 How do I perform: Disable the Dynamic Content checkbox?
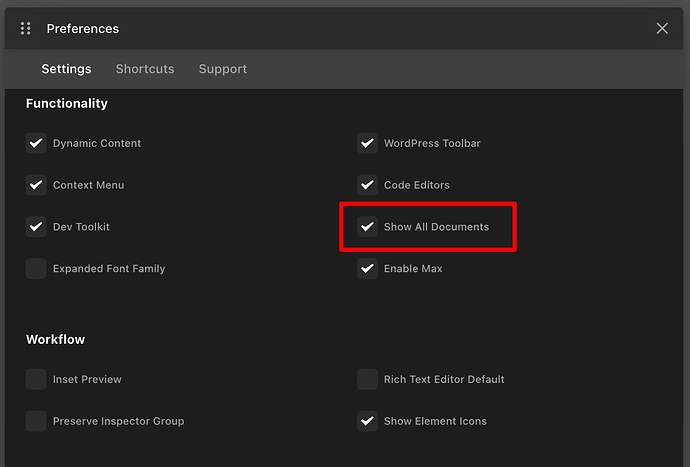pyautogui.click(x=36, y=143)
